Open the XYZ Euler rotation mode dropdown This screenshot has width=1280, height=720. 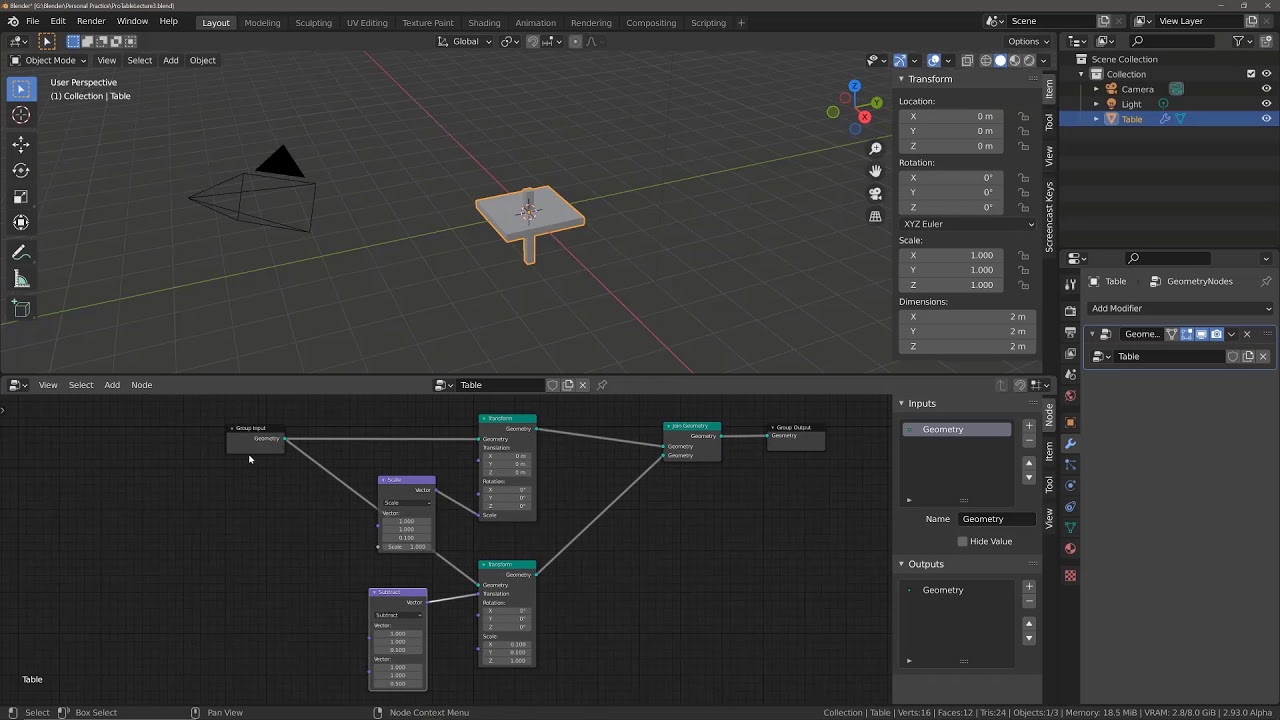tap(965, 224)
